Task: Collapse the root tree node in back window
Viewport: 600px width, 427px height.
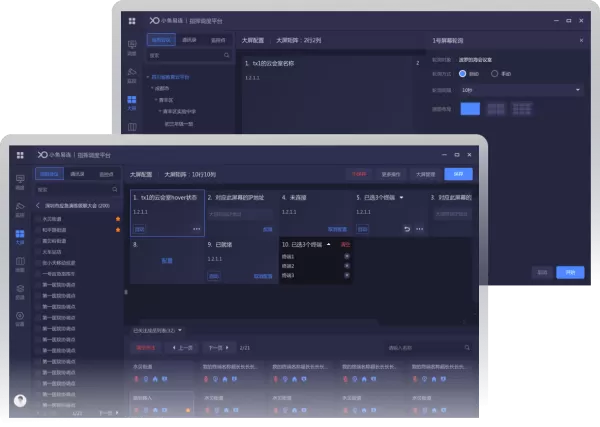Action: (x=148, y=77)
